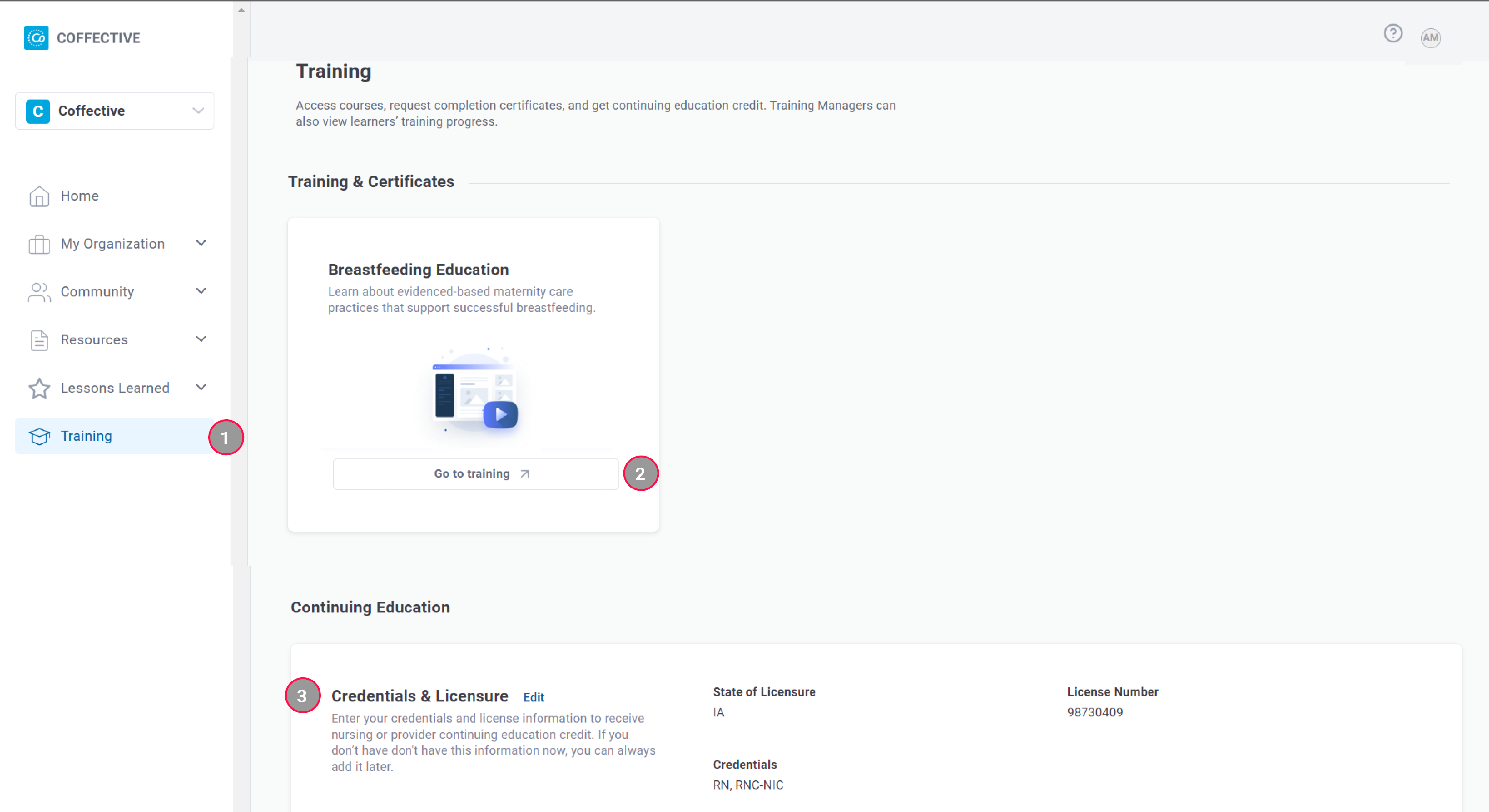Image resolution: width=1489 pixels, height=812 pixels.
Task: Open the help question mark icon
Action: click(1393, 34)
